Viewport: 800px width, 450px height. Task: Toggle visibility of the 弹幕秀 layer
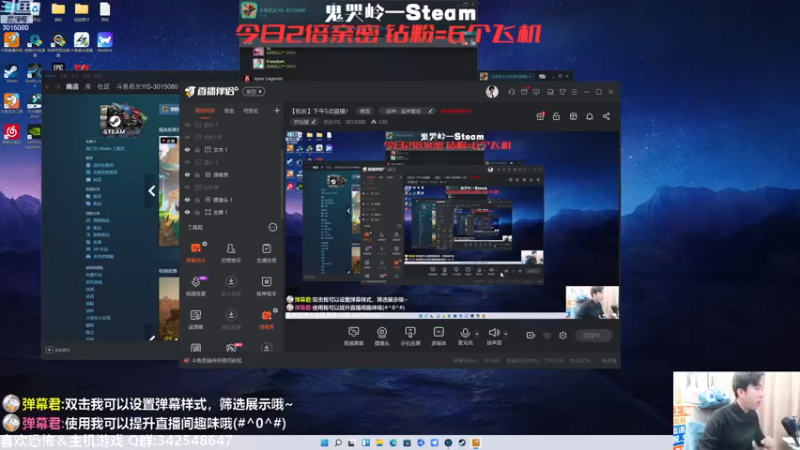[x=187, y=175]
